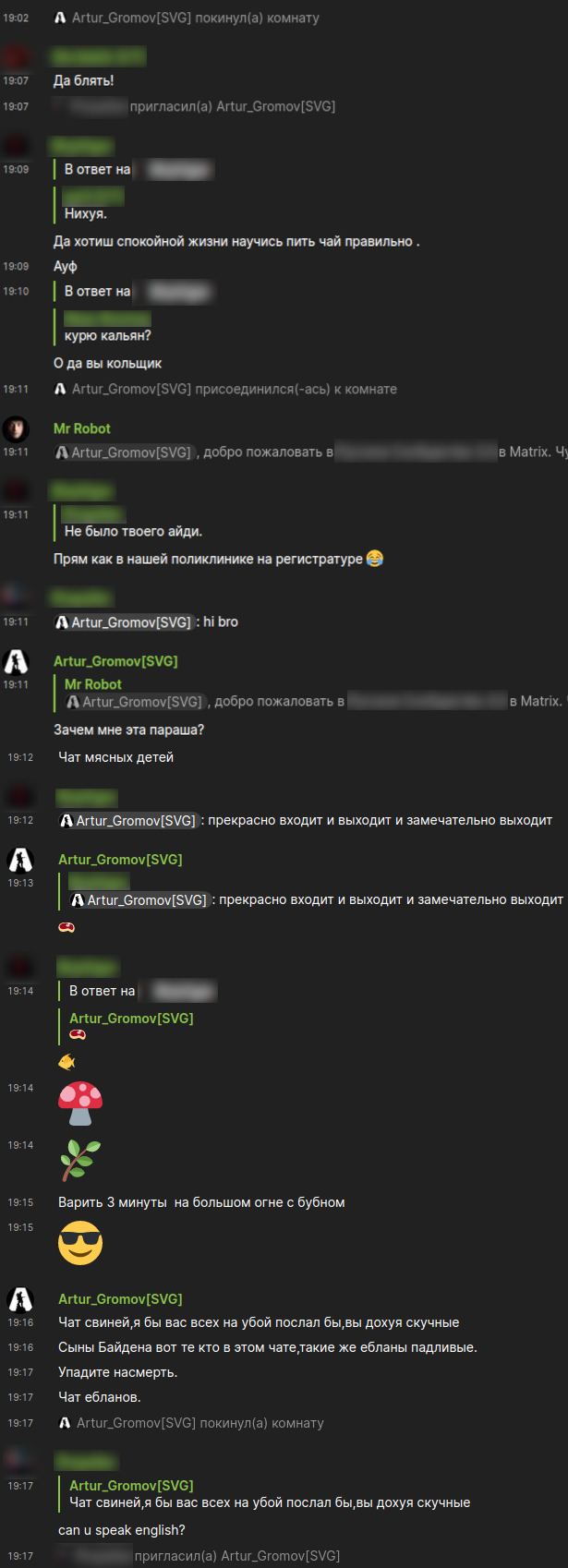This screenshot has width=568, height=1568.
Task: Click the fish emoji reply
Action: [66, 1062]
